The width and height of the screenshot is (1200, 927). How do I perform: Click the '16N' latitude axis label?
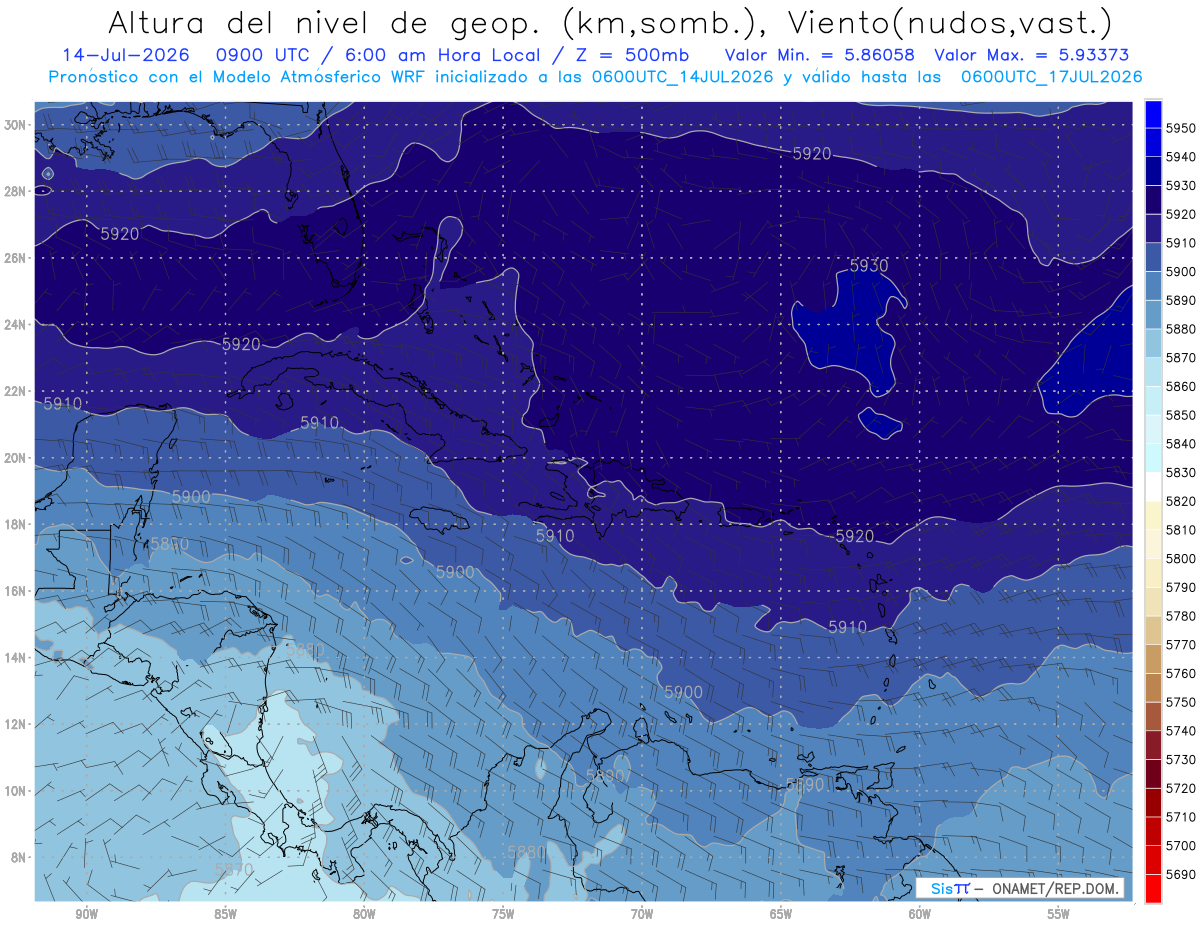15,590
